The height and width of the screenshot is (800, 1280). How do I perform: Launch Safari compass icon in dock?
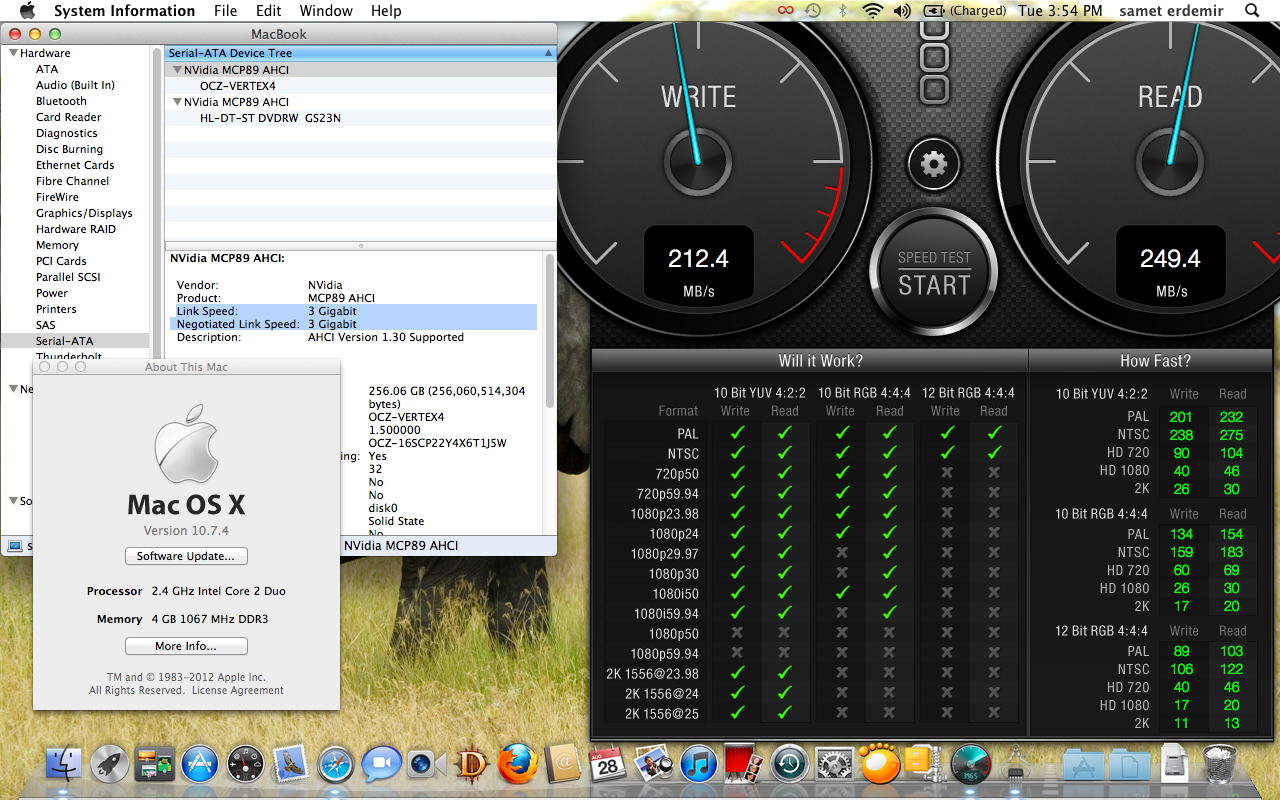coord(336,765)
